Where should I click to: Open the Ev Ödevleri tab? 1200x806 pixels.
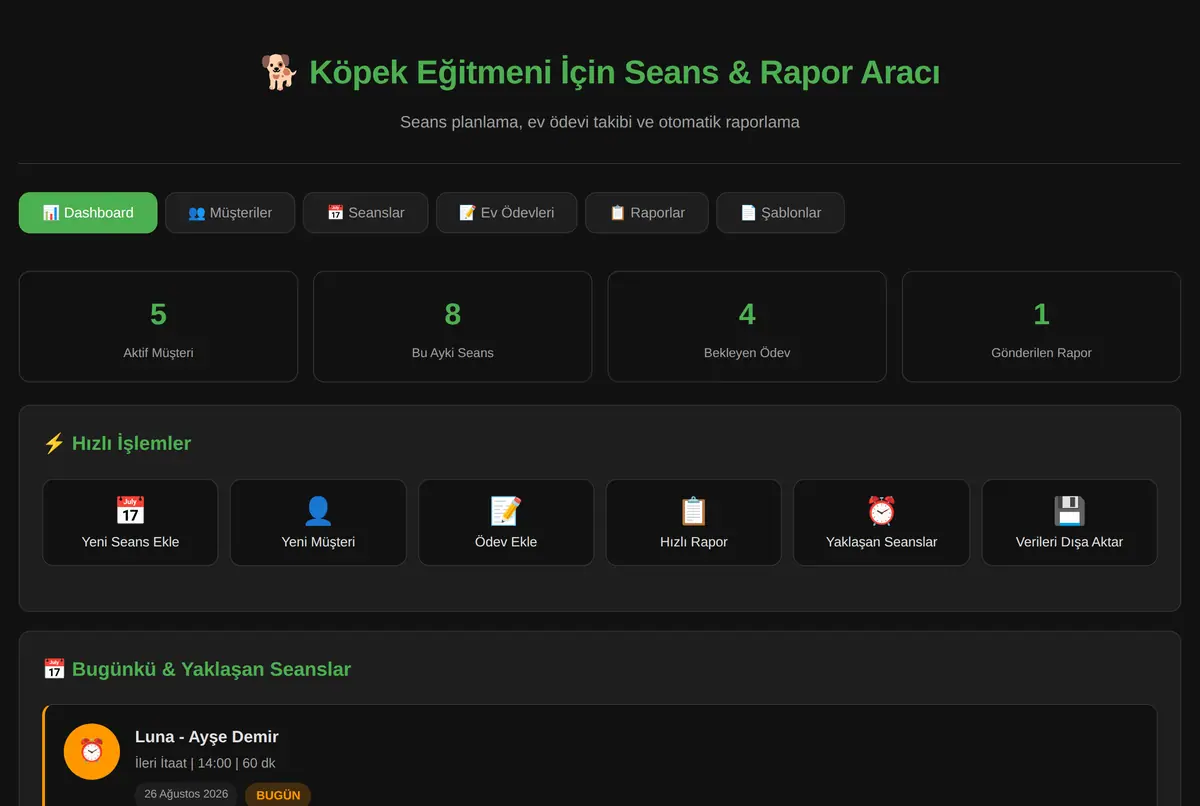tap(506, 213)
